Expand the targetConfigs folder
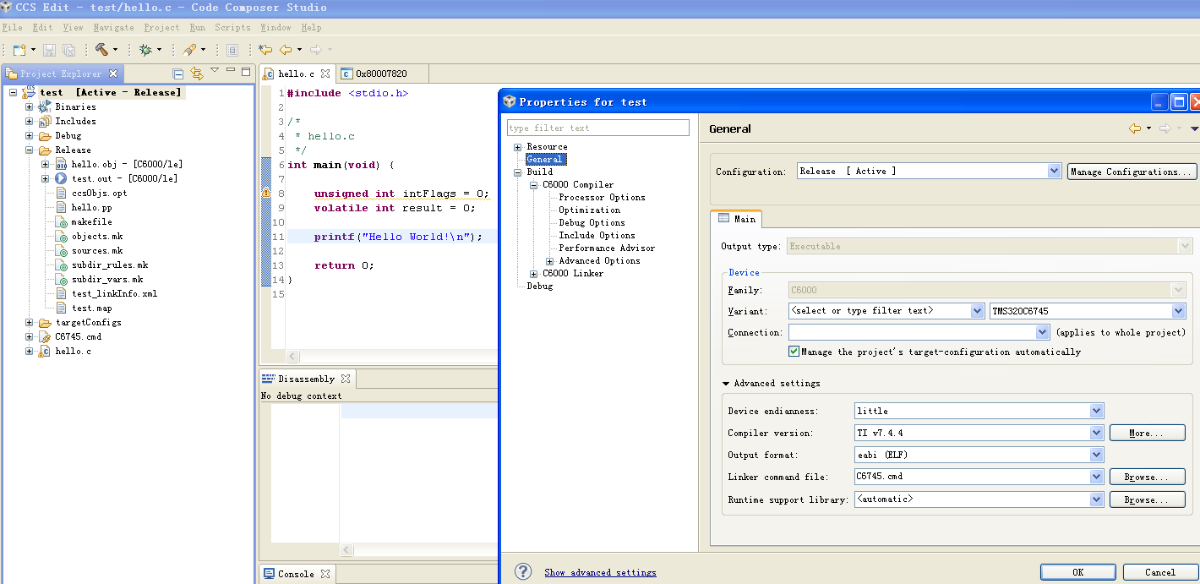The width and height of the screenshot is (1200, 584). pos(29,323)
